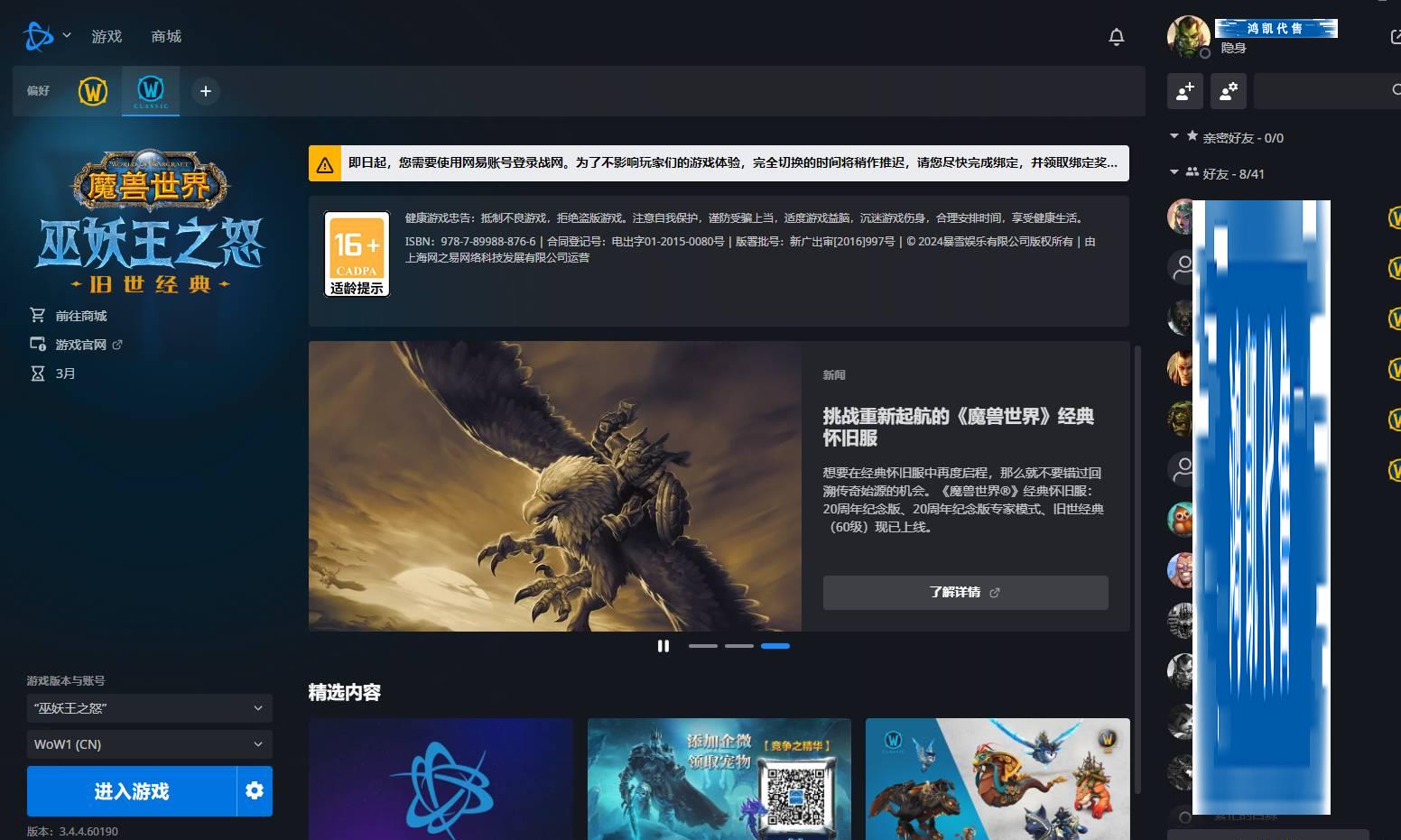The image size is (1401, 840).
Task: Click the 了解详情 button
Action: point(965,593)
